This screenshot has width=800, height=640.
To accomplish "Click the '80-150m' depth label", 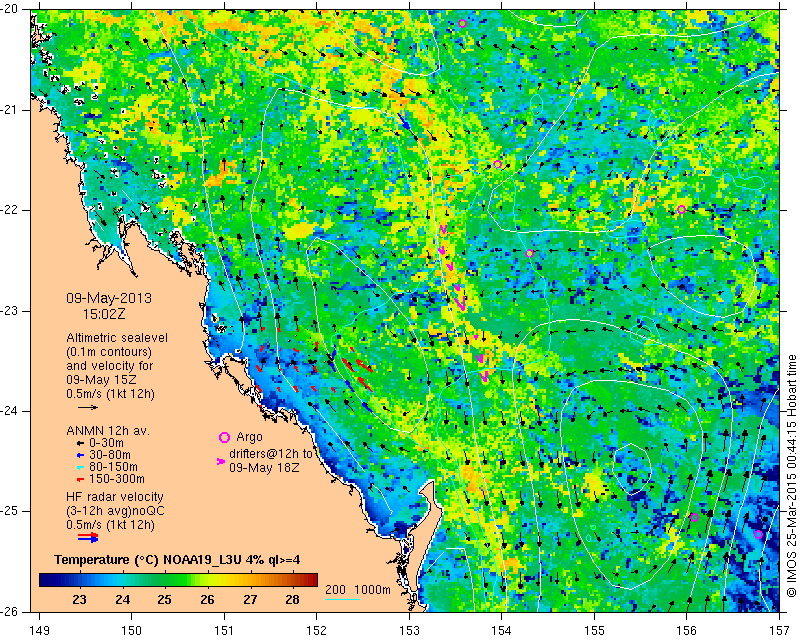I will (x=113, y=467).
